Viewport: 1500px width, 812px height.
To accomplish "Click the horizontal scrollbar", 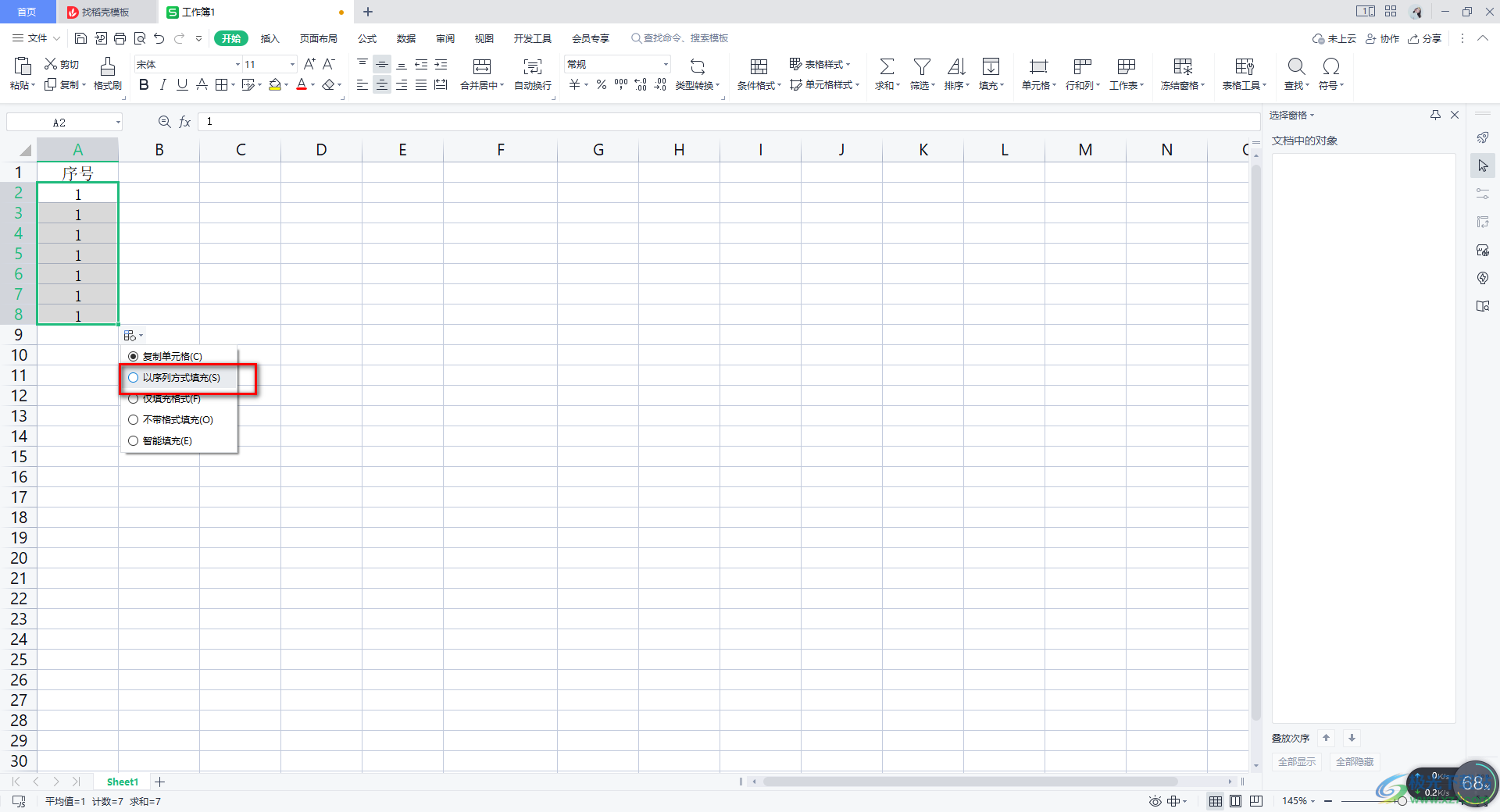I will coord(970,782).
